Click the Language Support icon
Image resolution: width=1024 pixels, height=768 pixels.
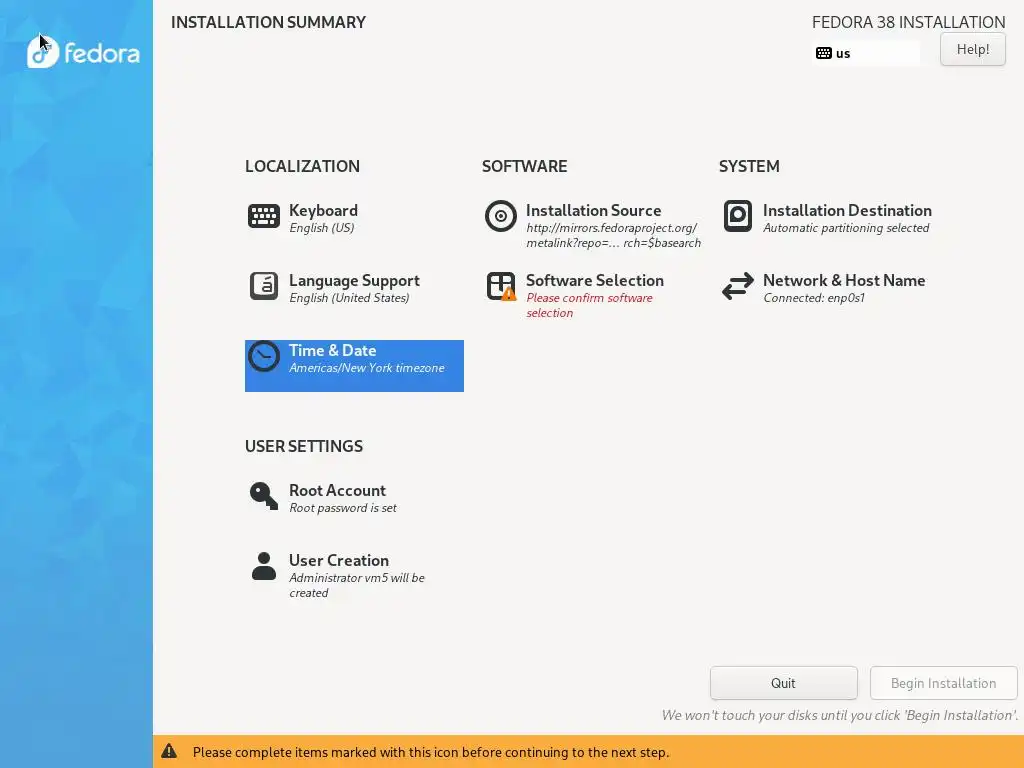264,286
